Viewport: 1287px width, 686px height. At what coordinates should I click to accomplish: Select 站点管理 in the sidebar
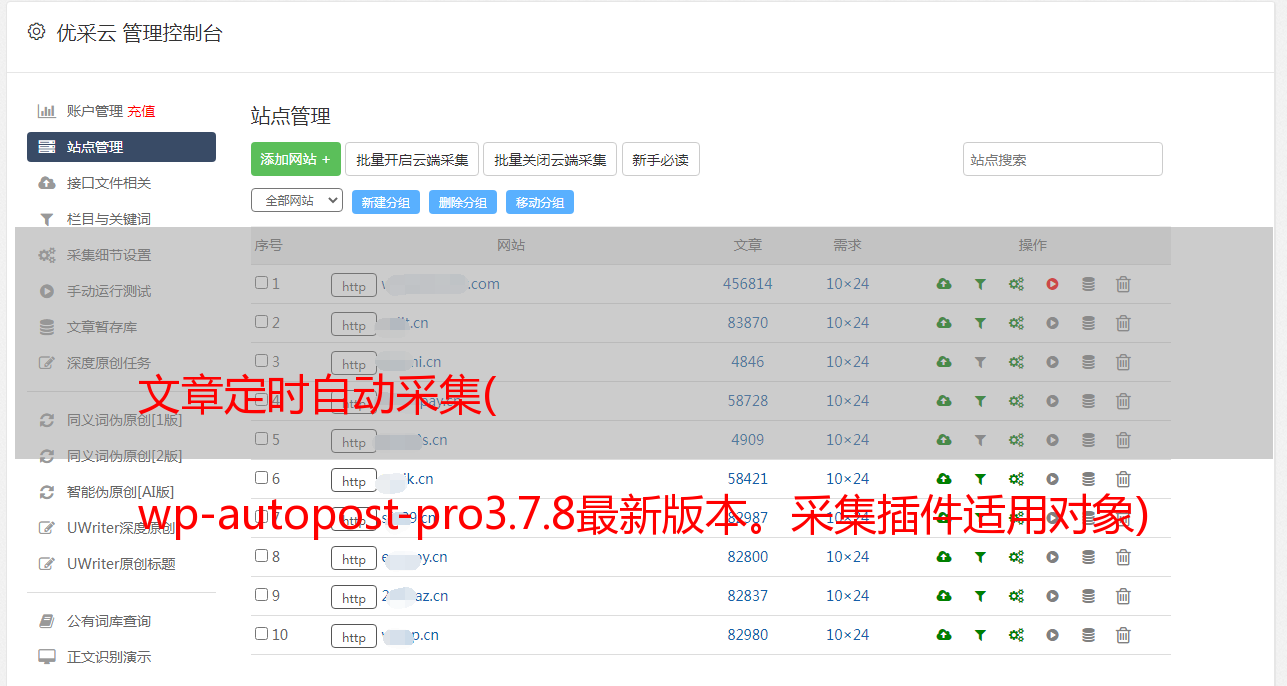tap(121, 147)
